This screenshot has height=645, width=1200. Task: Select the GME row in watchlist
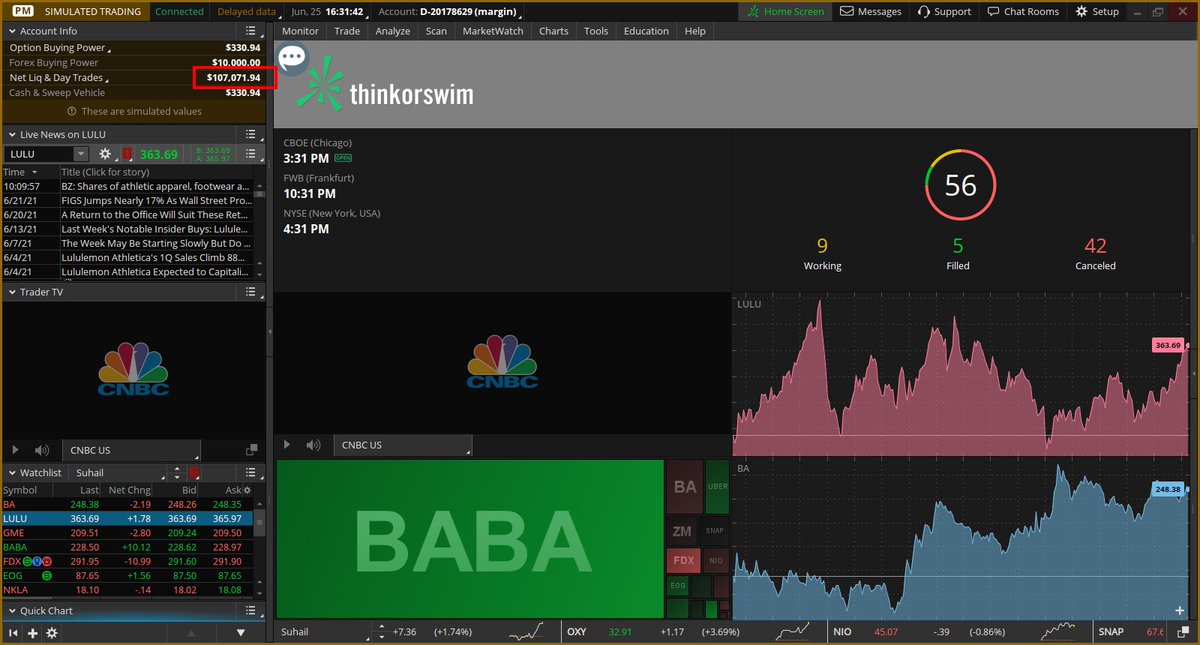coord(127,533)
